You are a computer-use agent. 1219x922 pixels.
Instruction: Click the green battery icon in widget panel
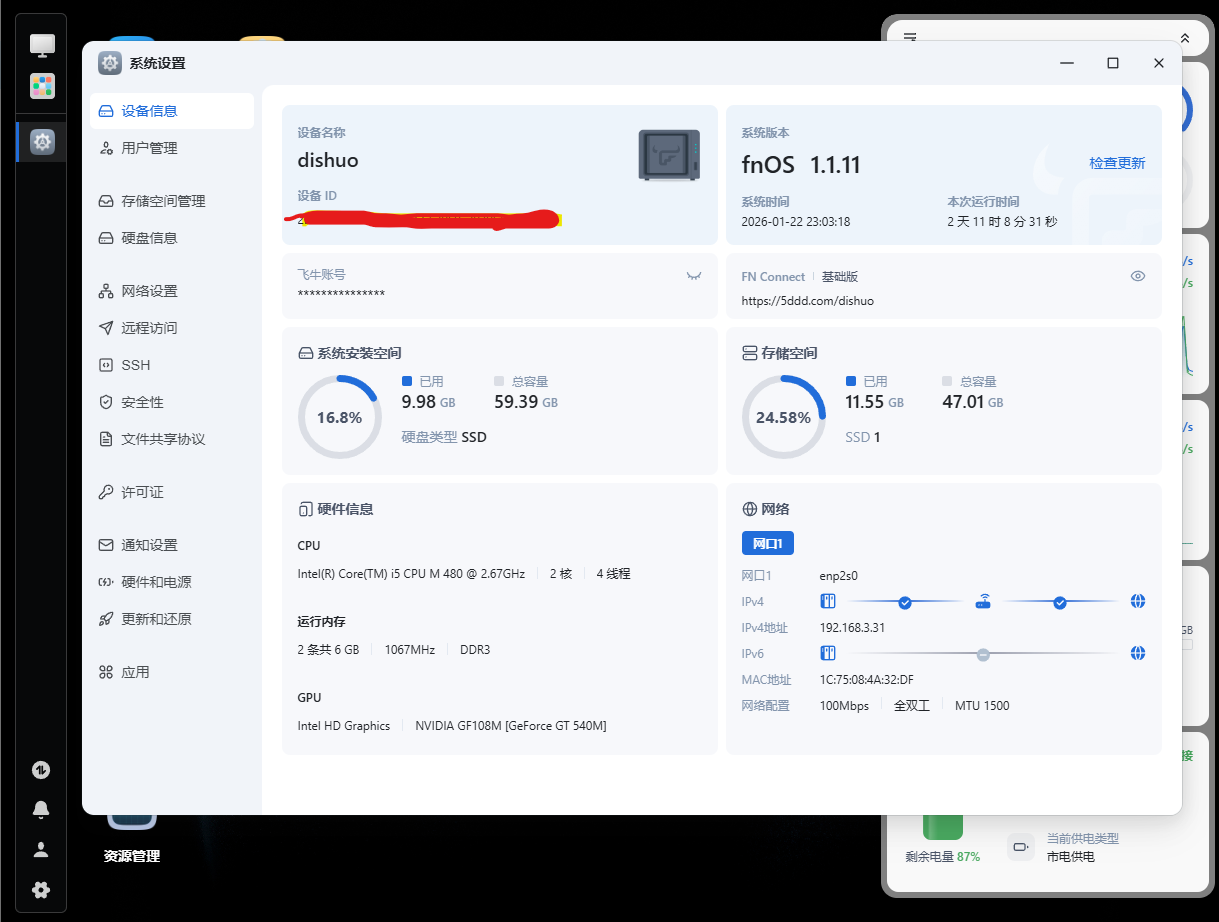click(x=942, y=826)
